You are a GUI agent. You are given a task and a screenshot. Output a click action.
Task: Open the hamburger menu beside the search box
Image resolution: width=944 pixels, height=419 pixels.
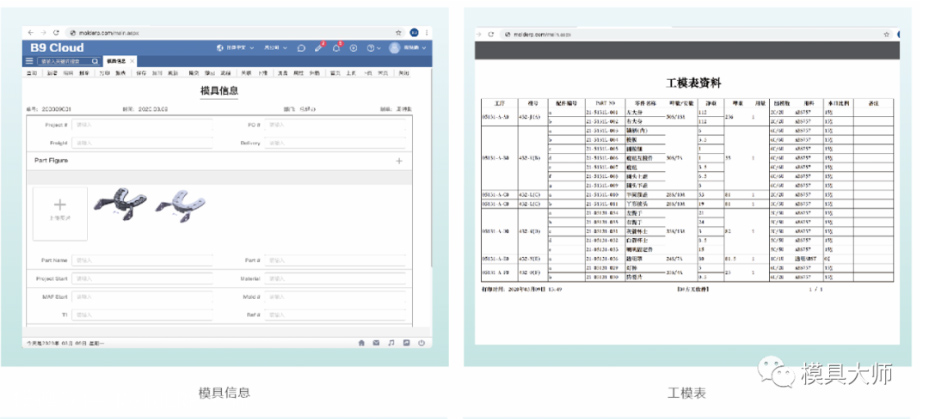30,61
